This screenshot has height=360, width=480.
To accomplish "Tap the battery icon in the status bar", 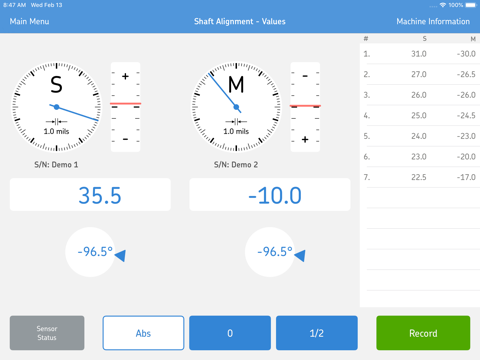I will pyautogui.click(x=471, y=5).
